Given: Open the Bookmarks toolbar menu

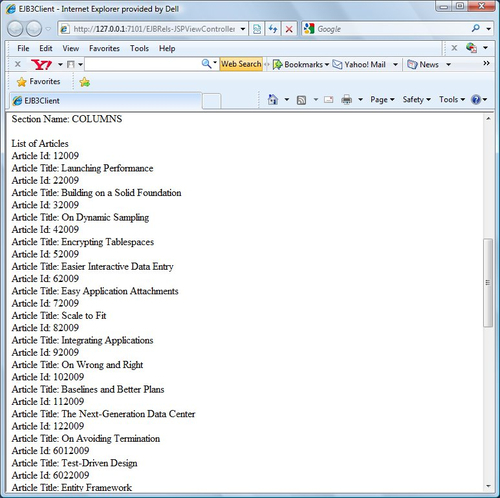Looking at the screenshot, I should (301, 64).
